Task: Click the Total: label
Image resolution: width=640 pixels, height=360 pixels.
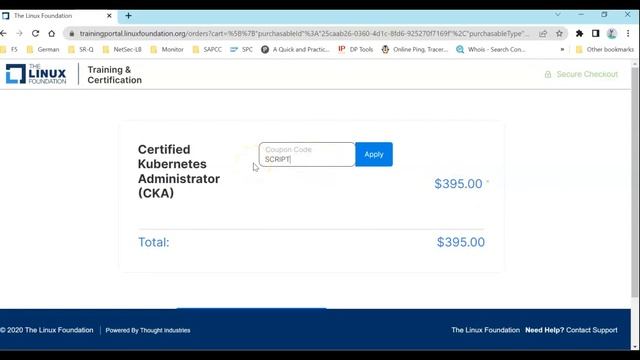Action: (153, 242)
